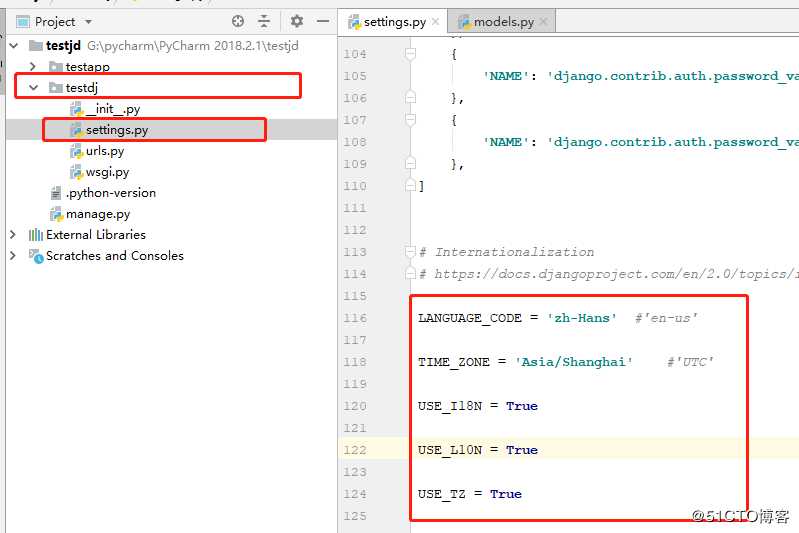Open manage.py file

pyautogui.click(x=98, y=214)
